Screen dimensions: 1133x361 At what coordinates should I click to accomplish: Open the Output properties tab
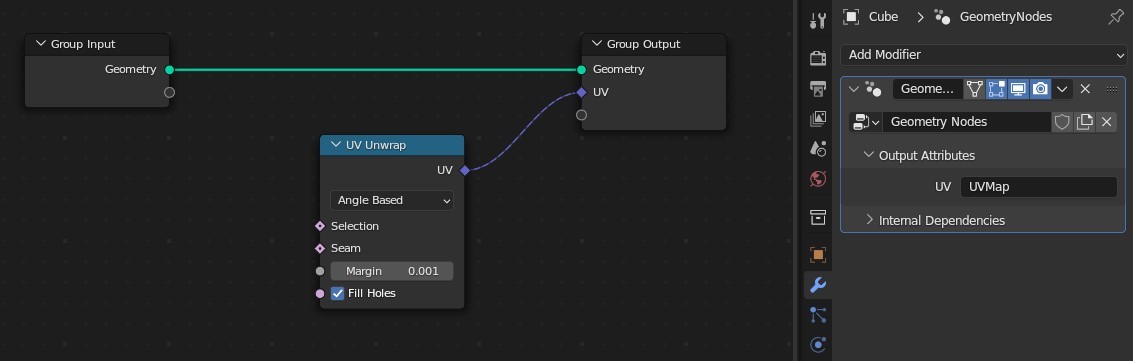(x=818, y=89)
